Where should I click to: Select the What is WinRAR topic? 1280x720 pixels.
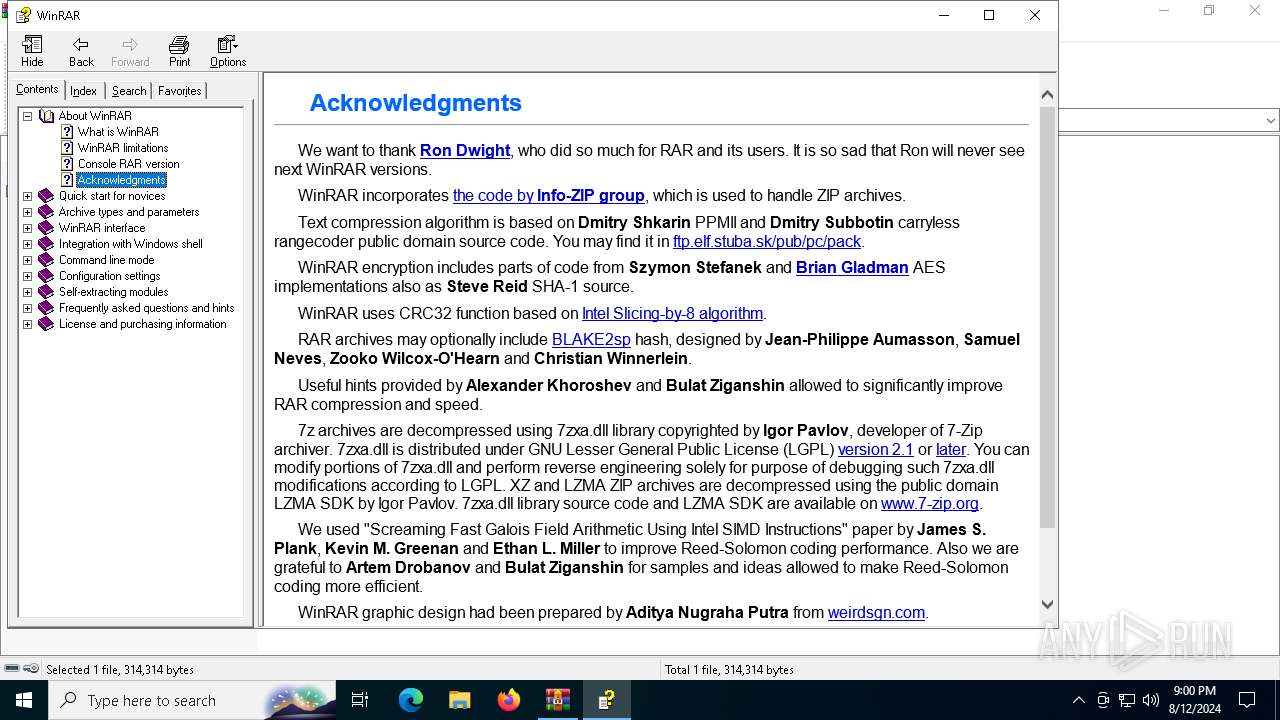[118, 132]
